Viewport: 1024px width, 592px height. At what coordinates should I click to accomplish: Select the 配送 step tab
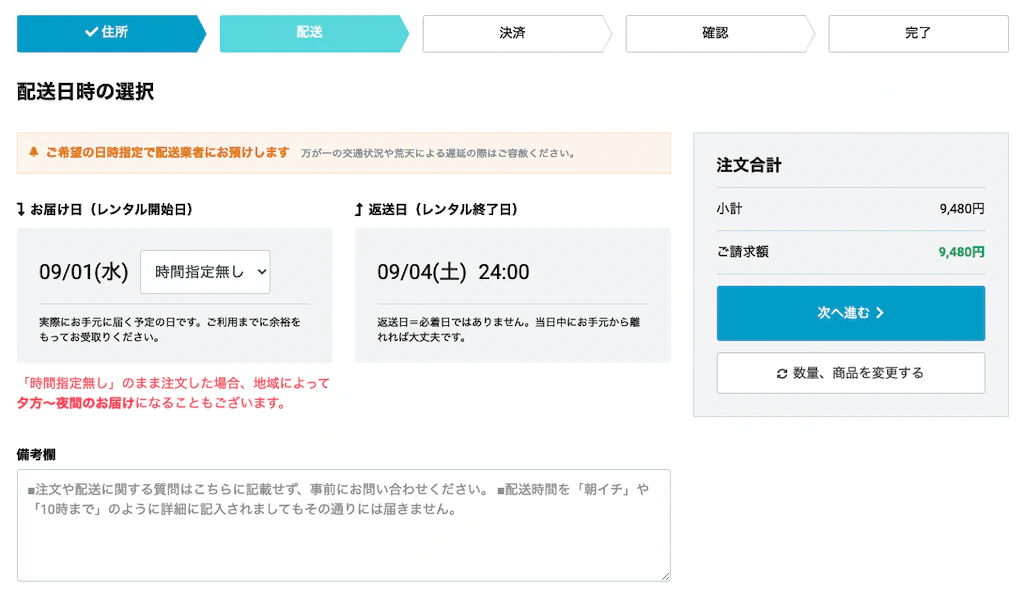pos(309,32)
